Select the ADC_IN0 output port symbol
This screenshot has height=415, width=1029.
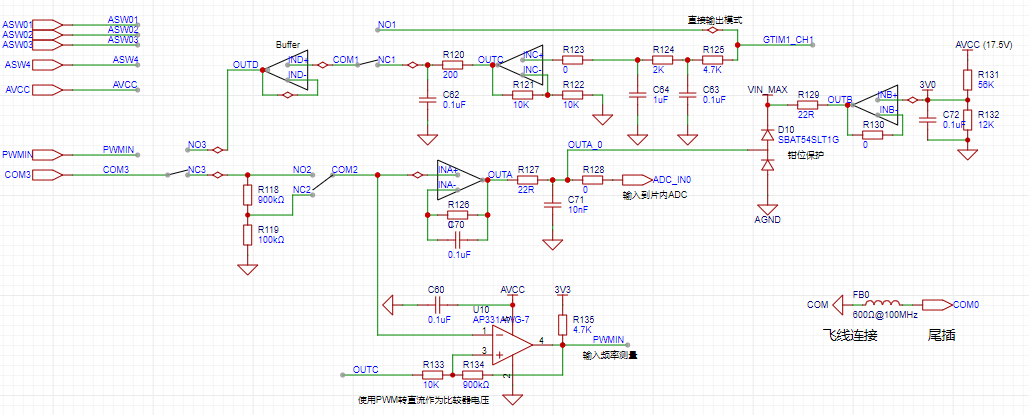point(637,179)
